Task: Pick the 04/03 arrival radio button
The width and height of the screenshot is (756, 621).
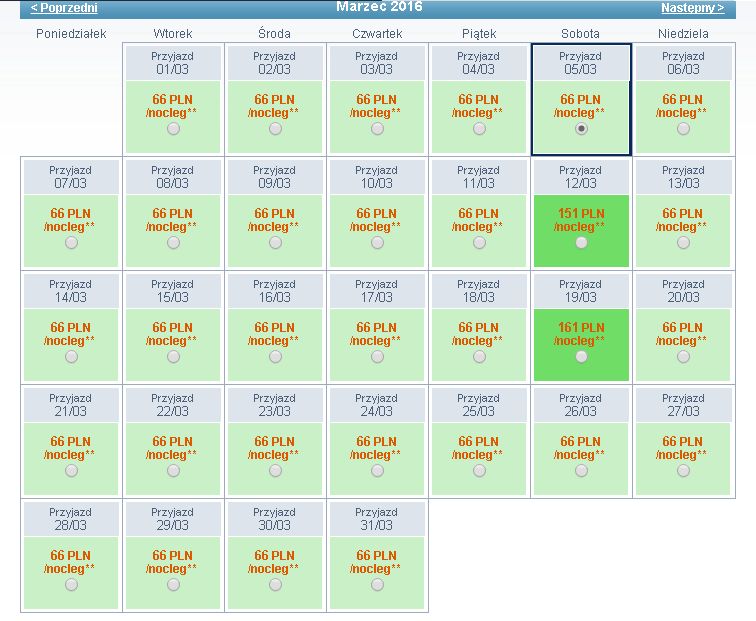Action: (x=479, y=129)
